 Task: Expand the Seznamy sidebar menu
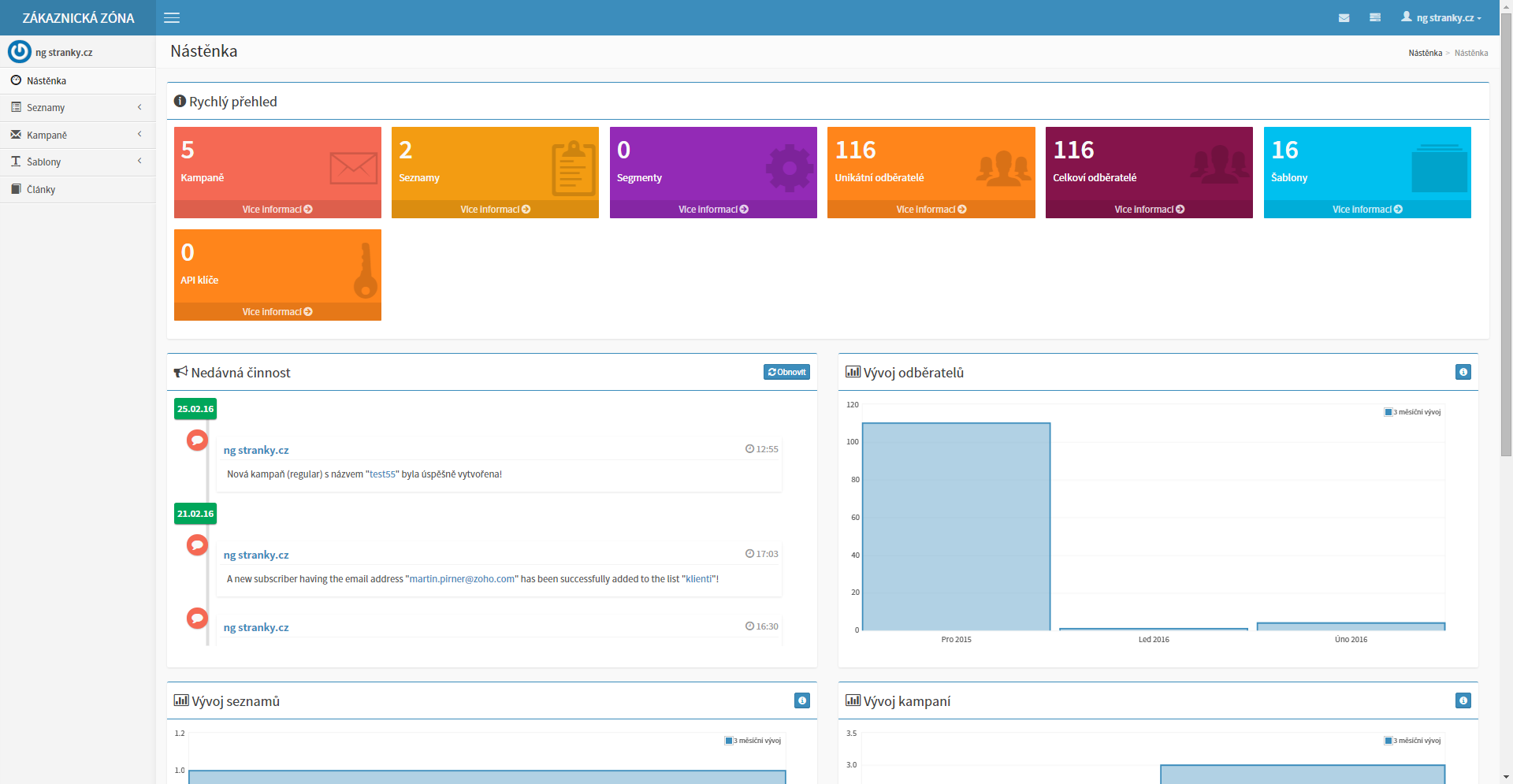[x=77, y=107]
